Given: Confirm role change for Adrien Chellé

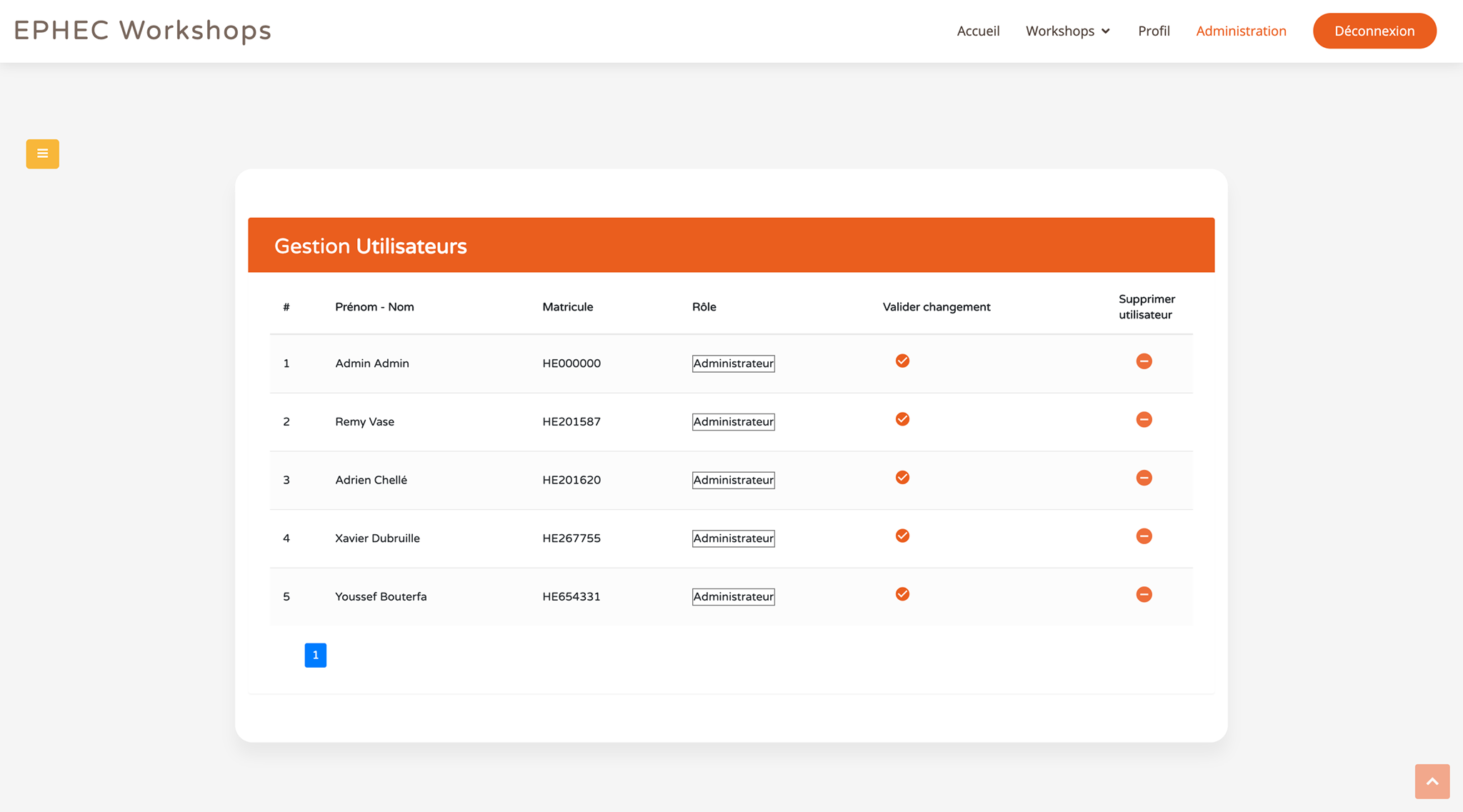Looking at the screenshot, I should click(902, 478).
